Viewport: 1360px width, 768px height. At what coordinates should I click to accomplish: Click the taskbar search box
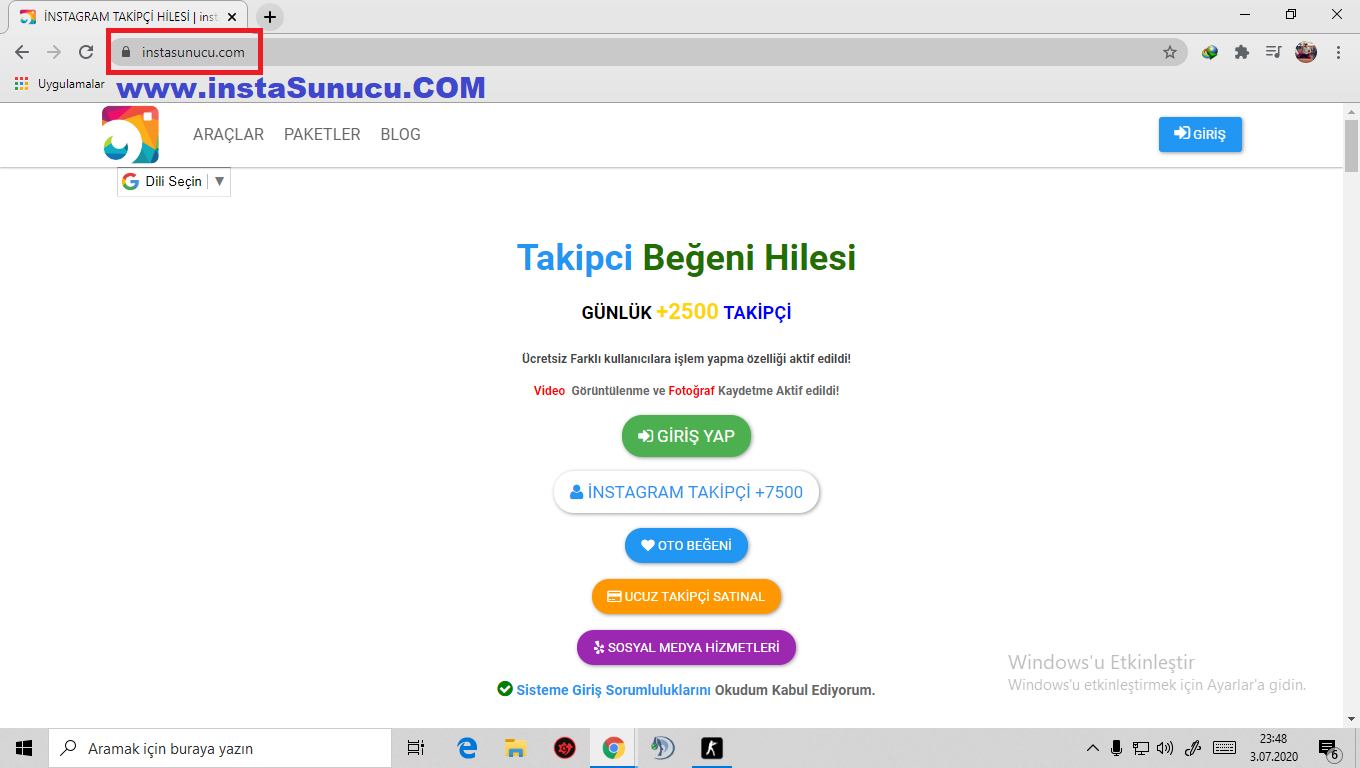(219, 748)
